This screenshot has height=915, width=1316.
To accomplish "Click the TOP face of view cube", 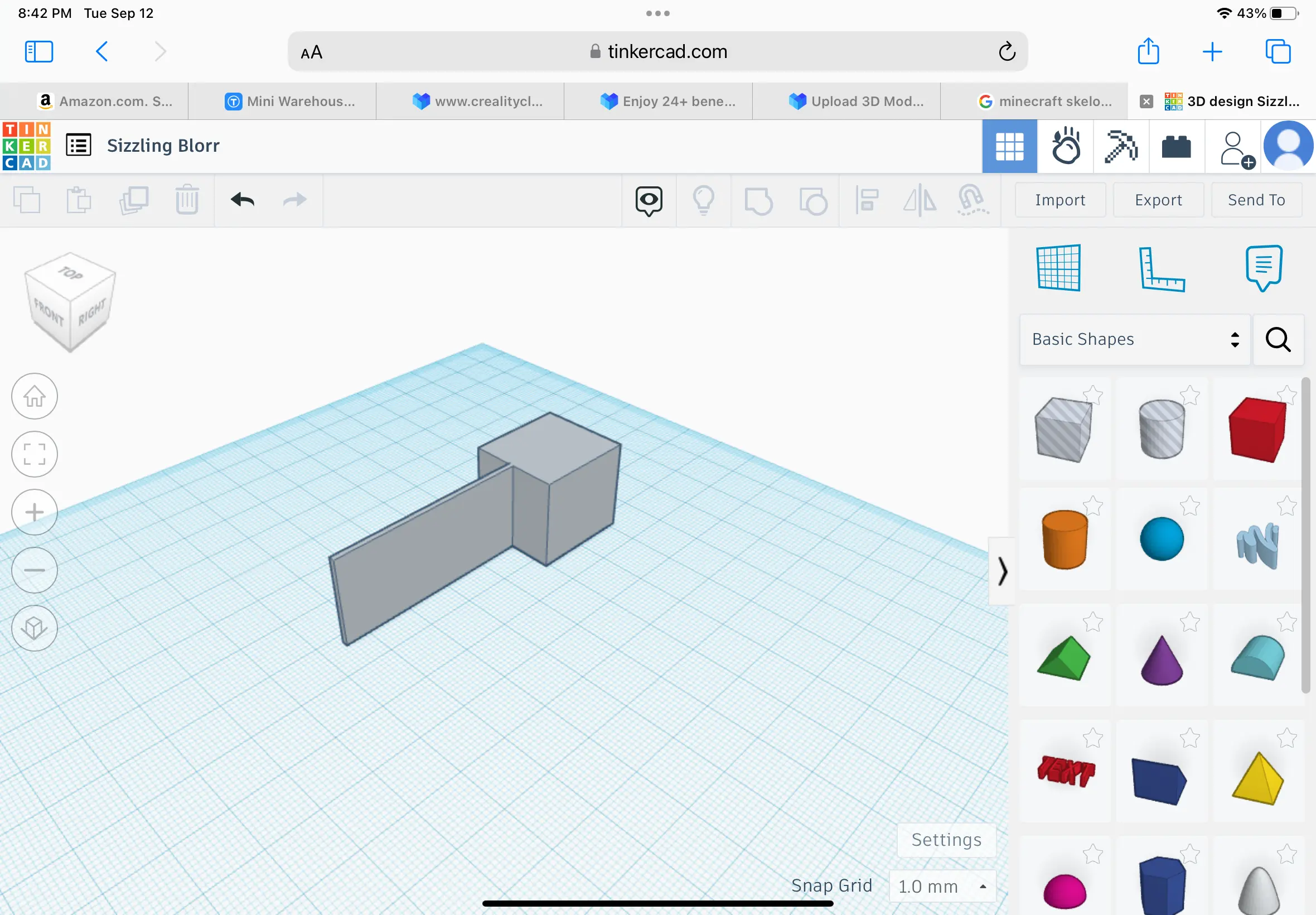I will coord(70,274).
